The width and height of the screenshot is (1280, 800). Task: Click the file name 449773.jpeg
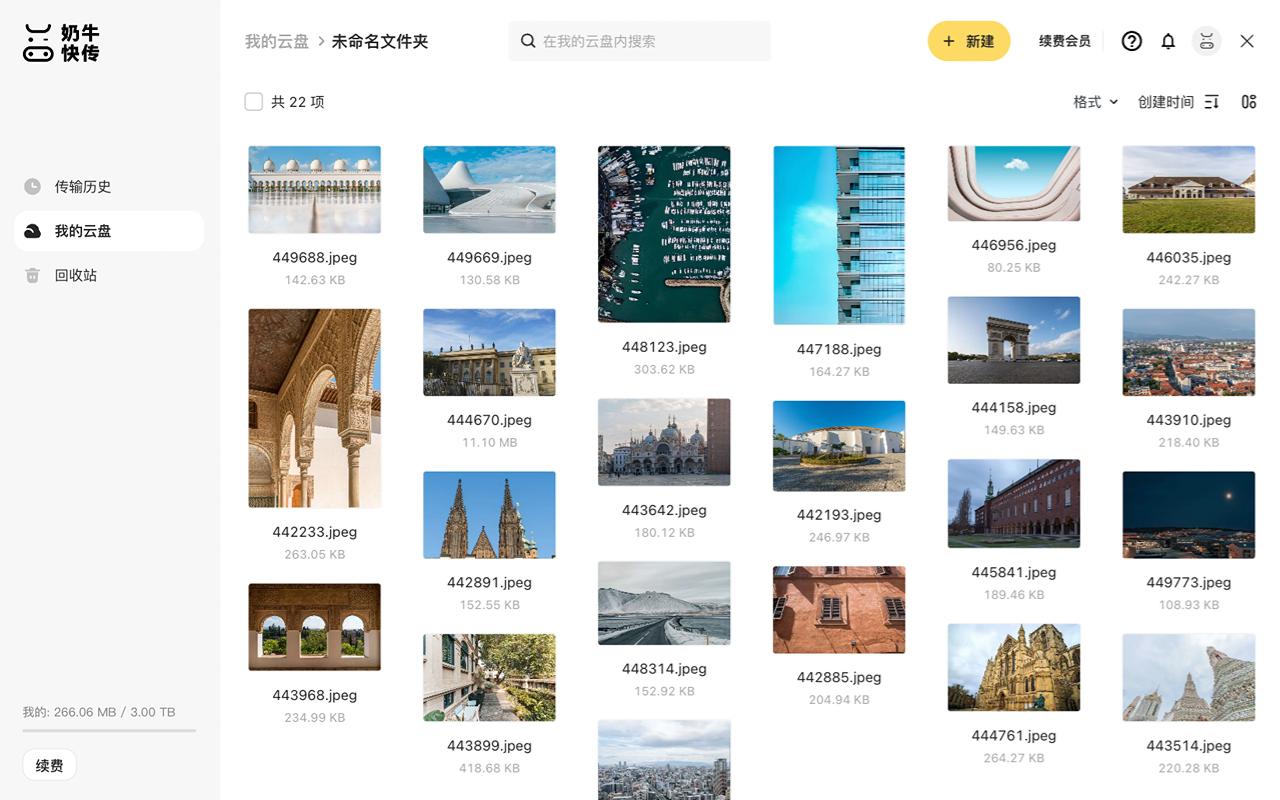click(1189, 582)
